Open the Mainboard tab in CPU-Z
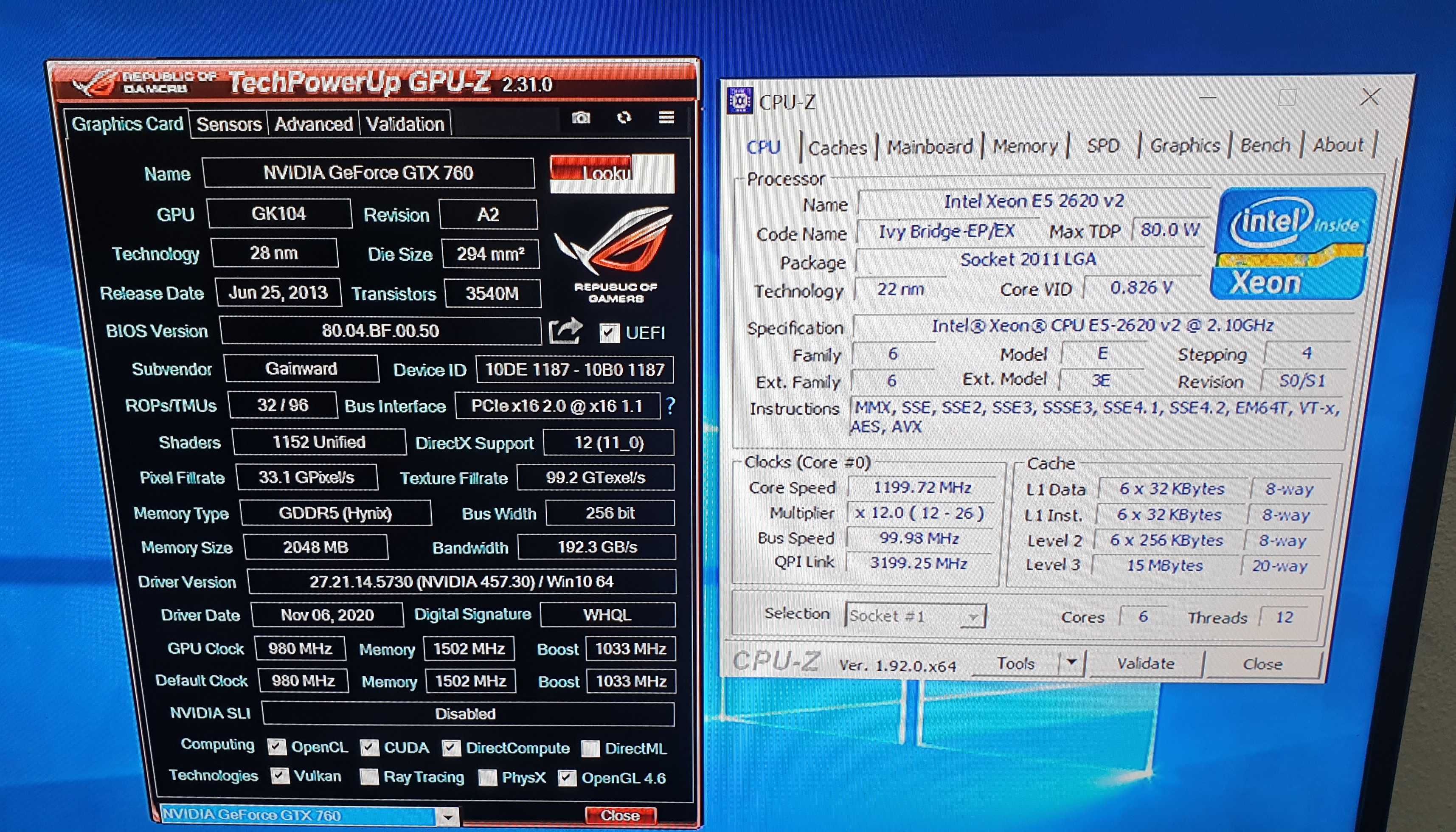The height and width of the screenshot is (832, 1456). pyautogui.click(x=929, y=147)
